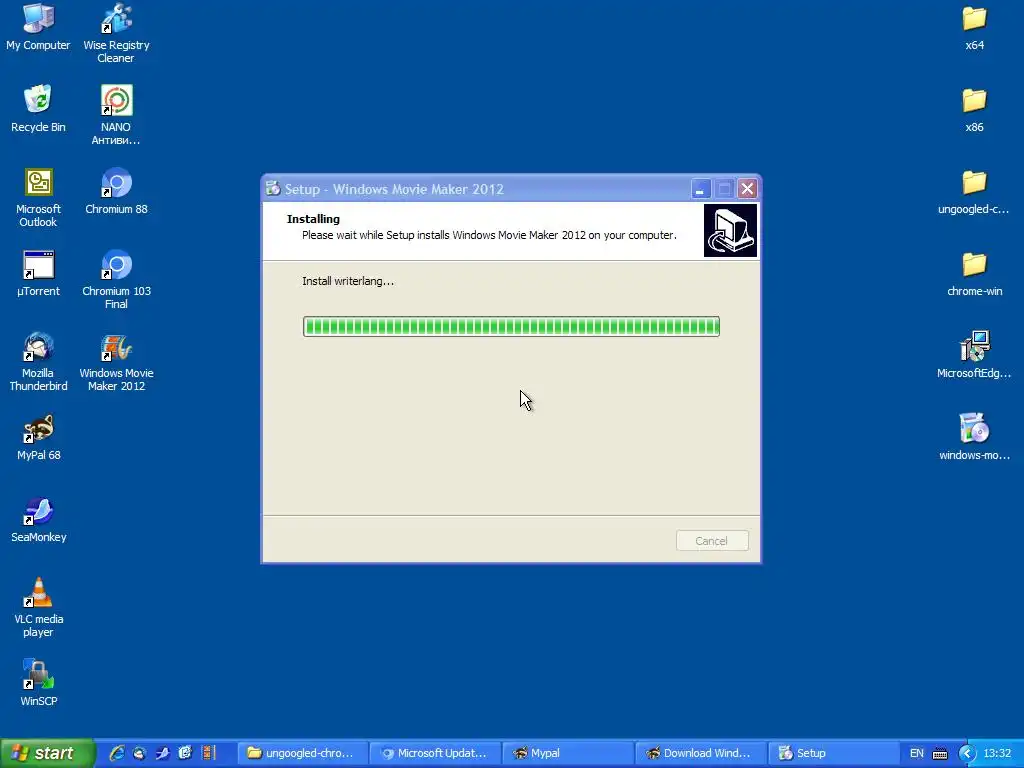Switch to ungoogled-chro... taskbar window
1024x768 pixels.
coord(302,753)
